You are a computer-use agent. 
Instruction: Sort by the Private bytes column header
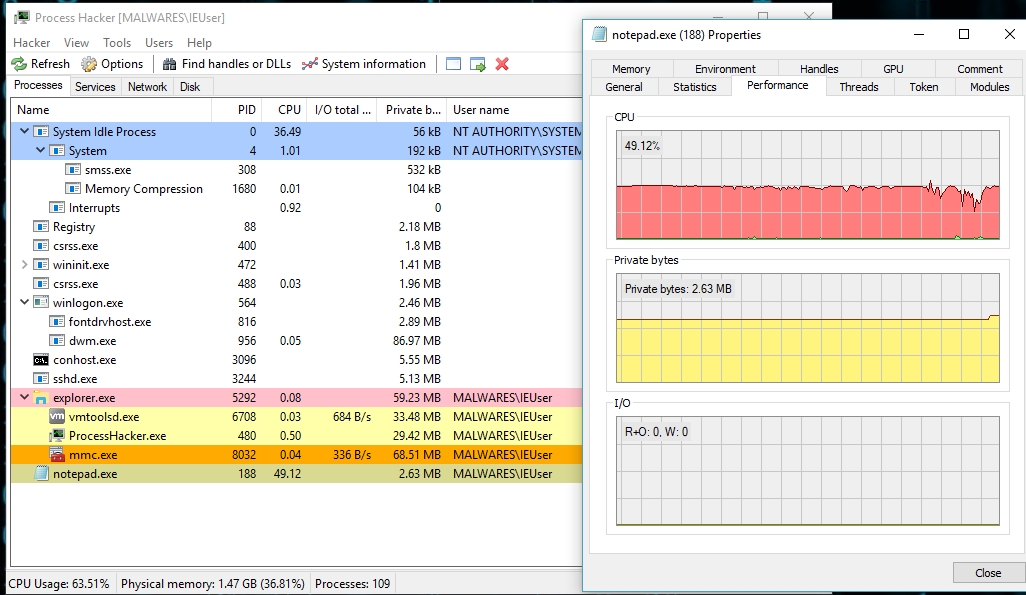pos(413,110)
